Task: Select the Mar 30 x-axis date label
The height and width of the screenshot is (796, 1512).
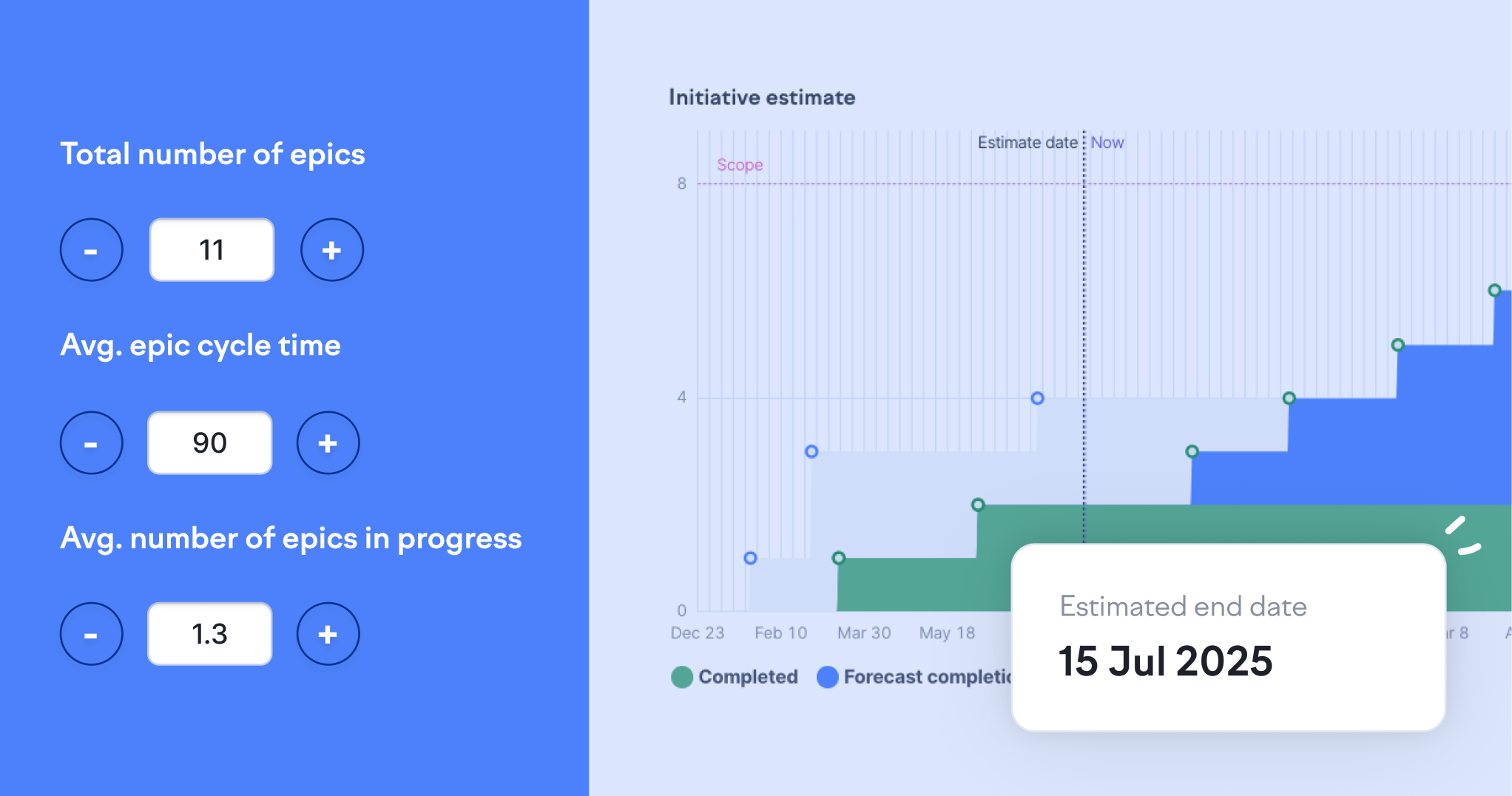Action: tap(864, 633)
